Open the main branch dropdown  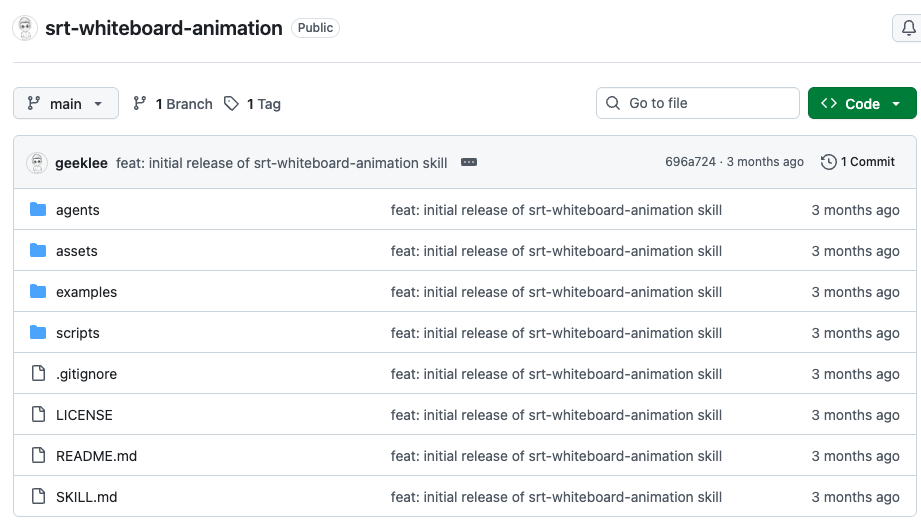click(66, 103)
